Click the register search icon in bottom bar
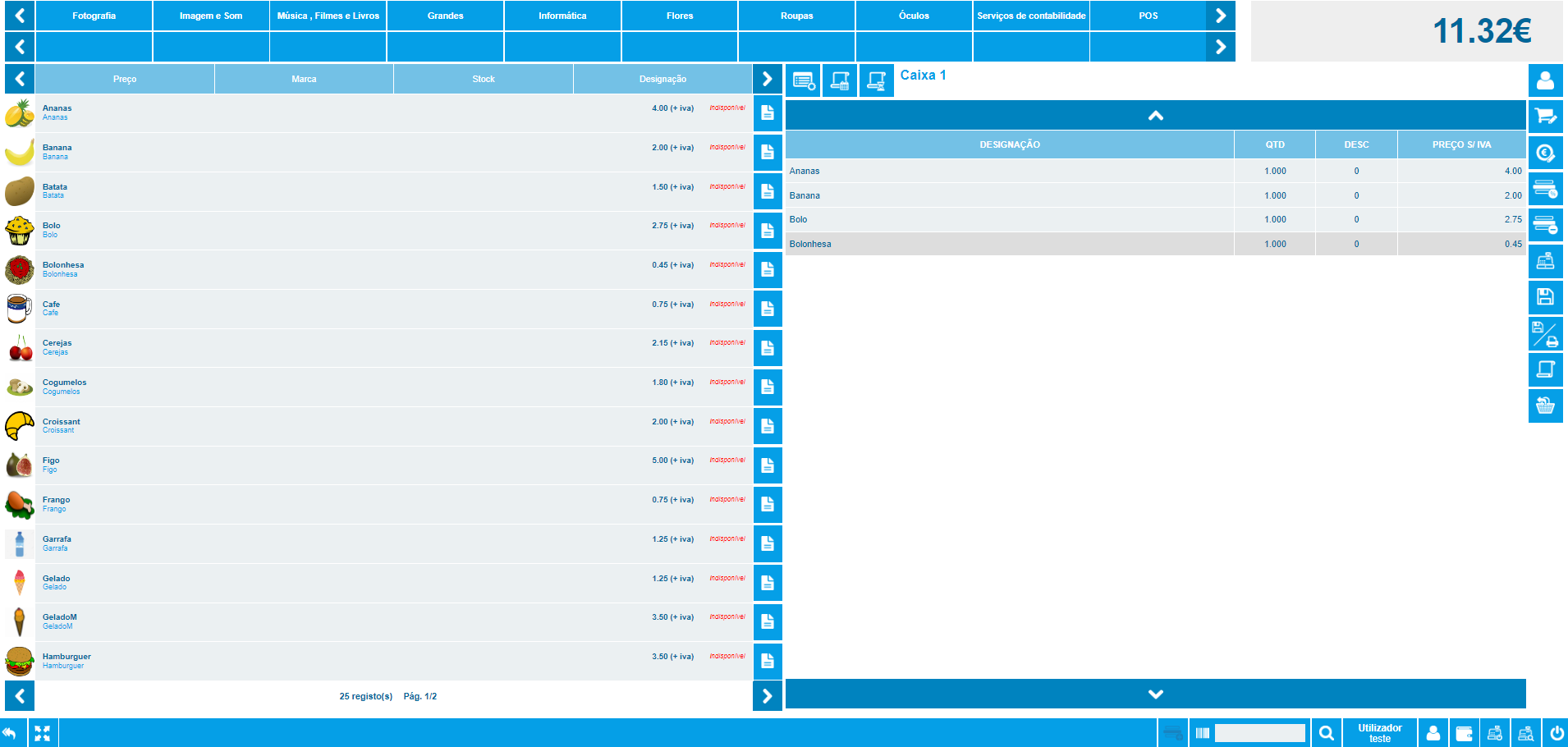The width and height of the screenshot is (1568, 747). click(x=1526, y=733)
